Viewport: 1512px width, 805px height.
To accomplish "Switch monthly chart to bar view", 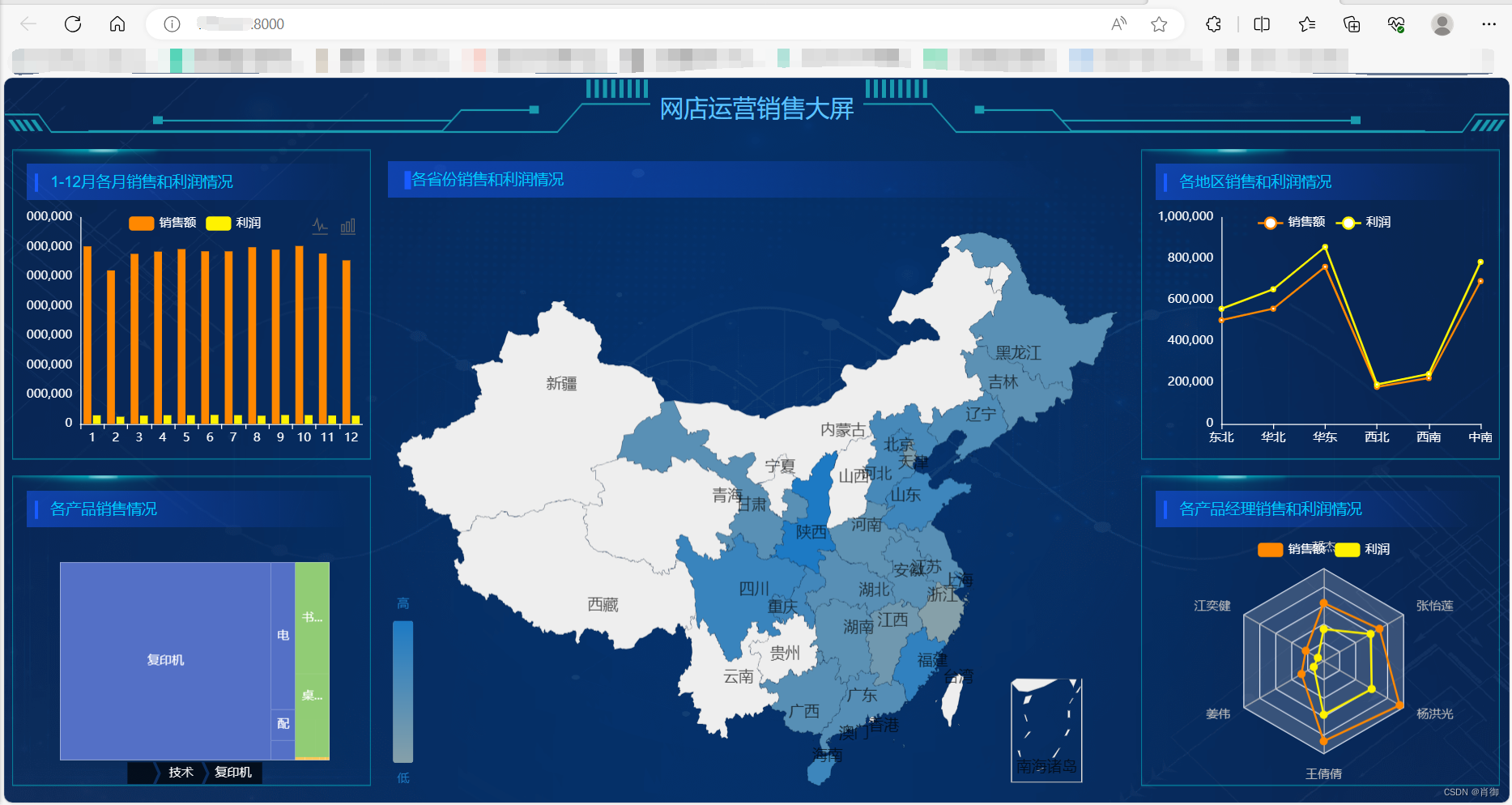I will 347,226.
